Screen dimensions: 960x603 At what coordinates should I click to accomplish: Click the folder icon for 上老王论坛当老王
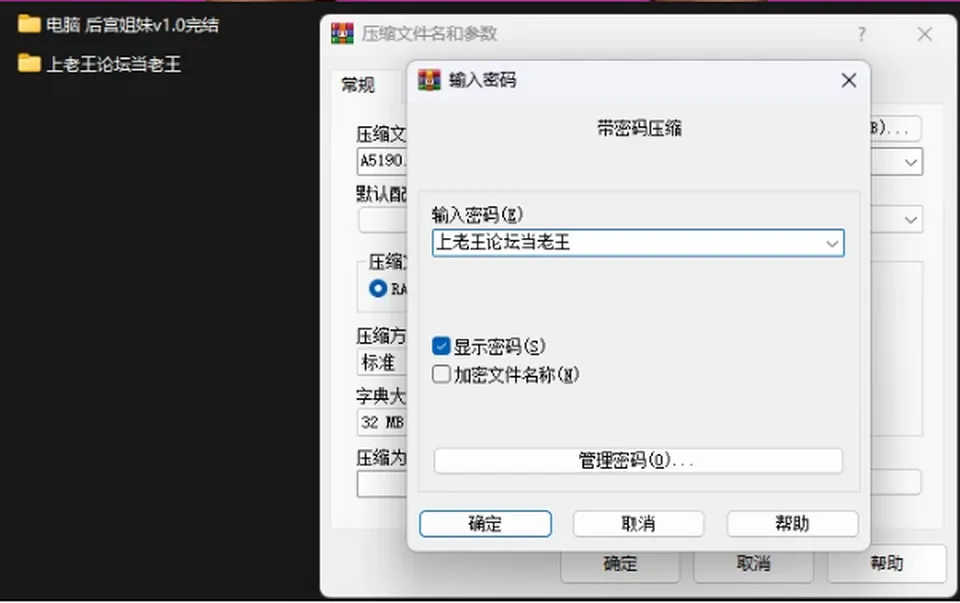click(29, 63)
